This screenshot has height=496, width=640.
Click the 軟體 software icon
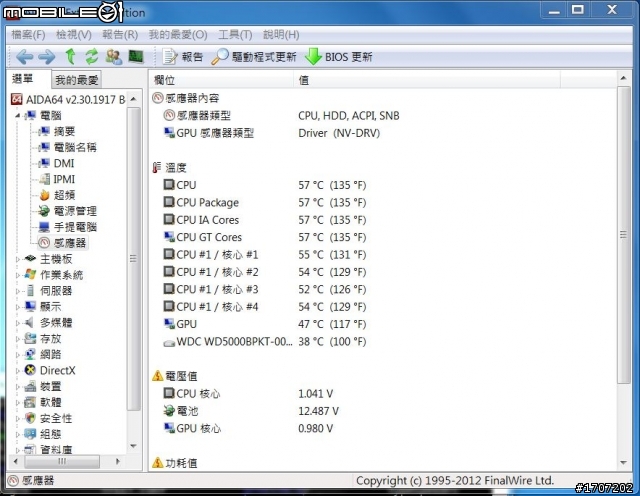pos(30,402)
